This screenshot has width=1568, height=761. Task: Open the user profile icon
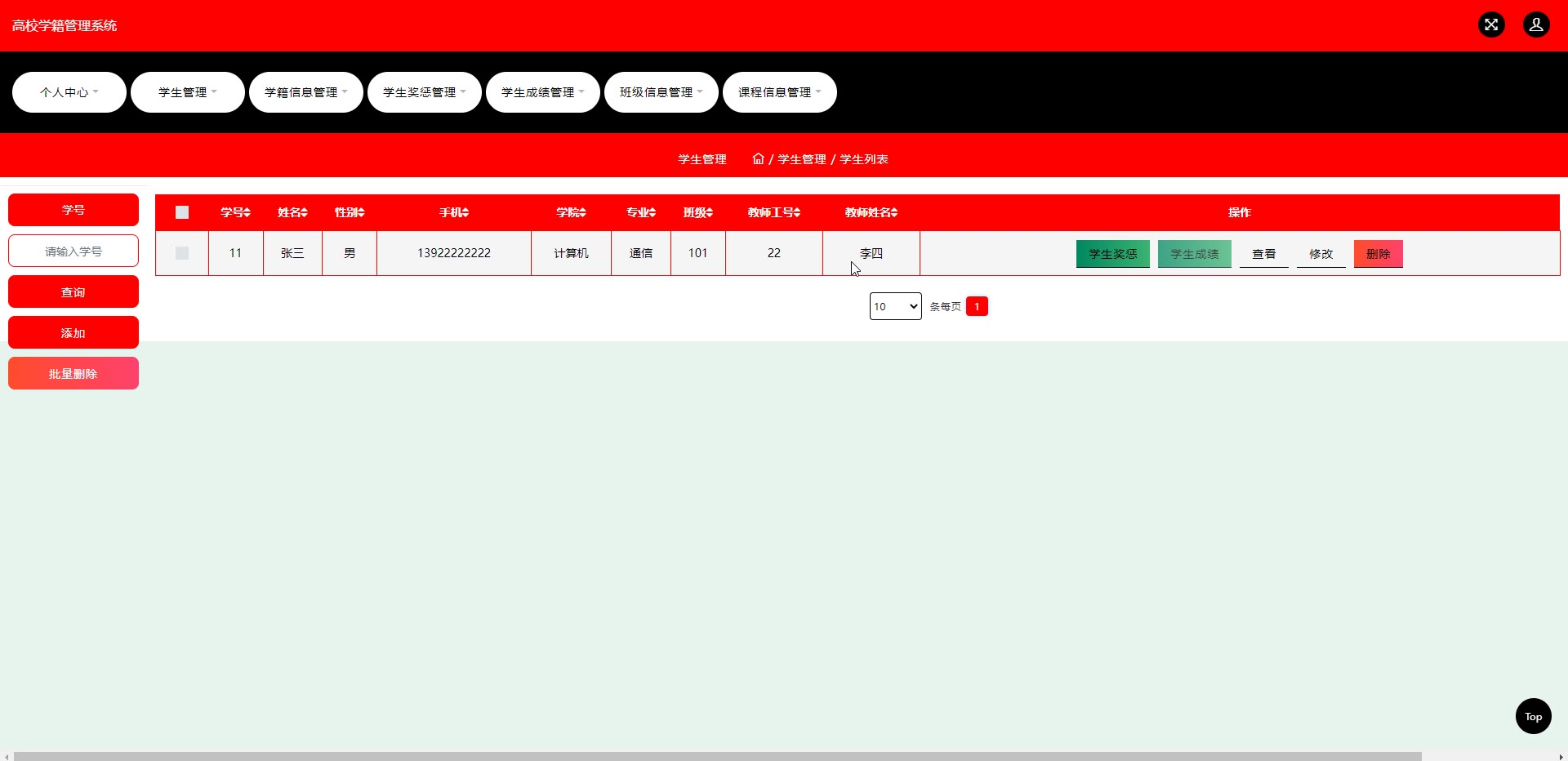[1536, 24]
